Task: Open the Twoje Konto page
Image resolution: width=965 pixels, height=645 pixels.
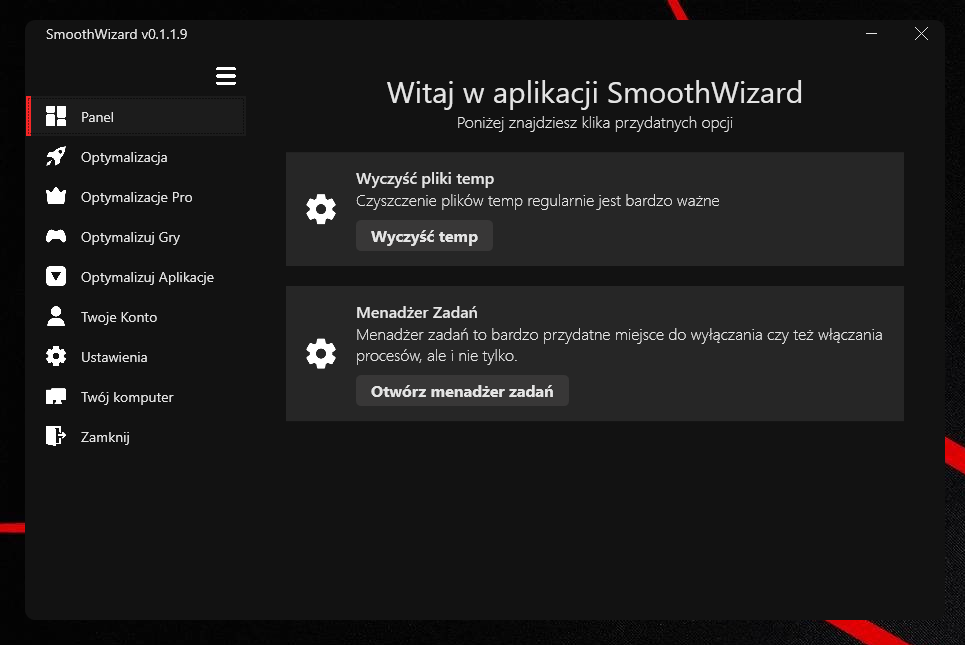Action: coord(137,317)
